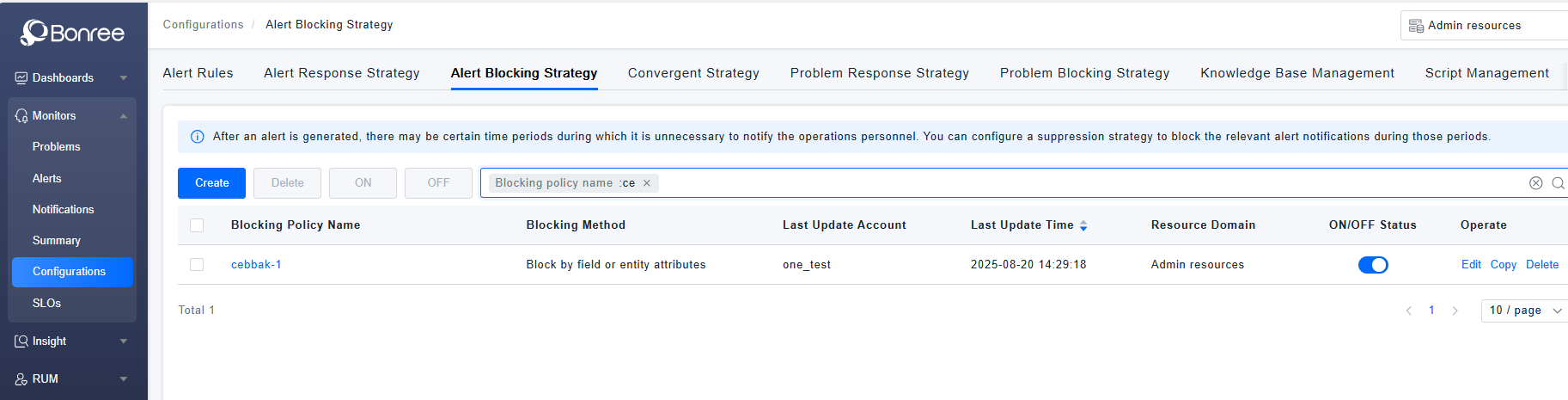1568x400 pixels.
Task: Open the Alert Rules tab
Action: coord(198,73)
